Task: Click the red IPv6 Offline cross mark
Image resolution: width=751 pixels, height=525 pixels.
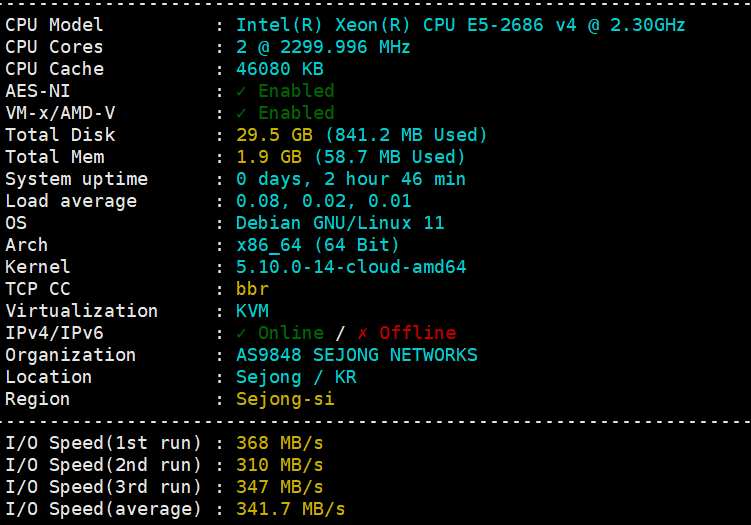Action: [x=363, y=333]
